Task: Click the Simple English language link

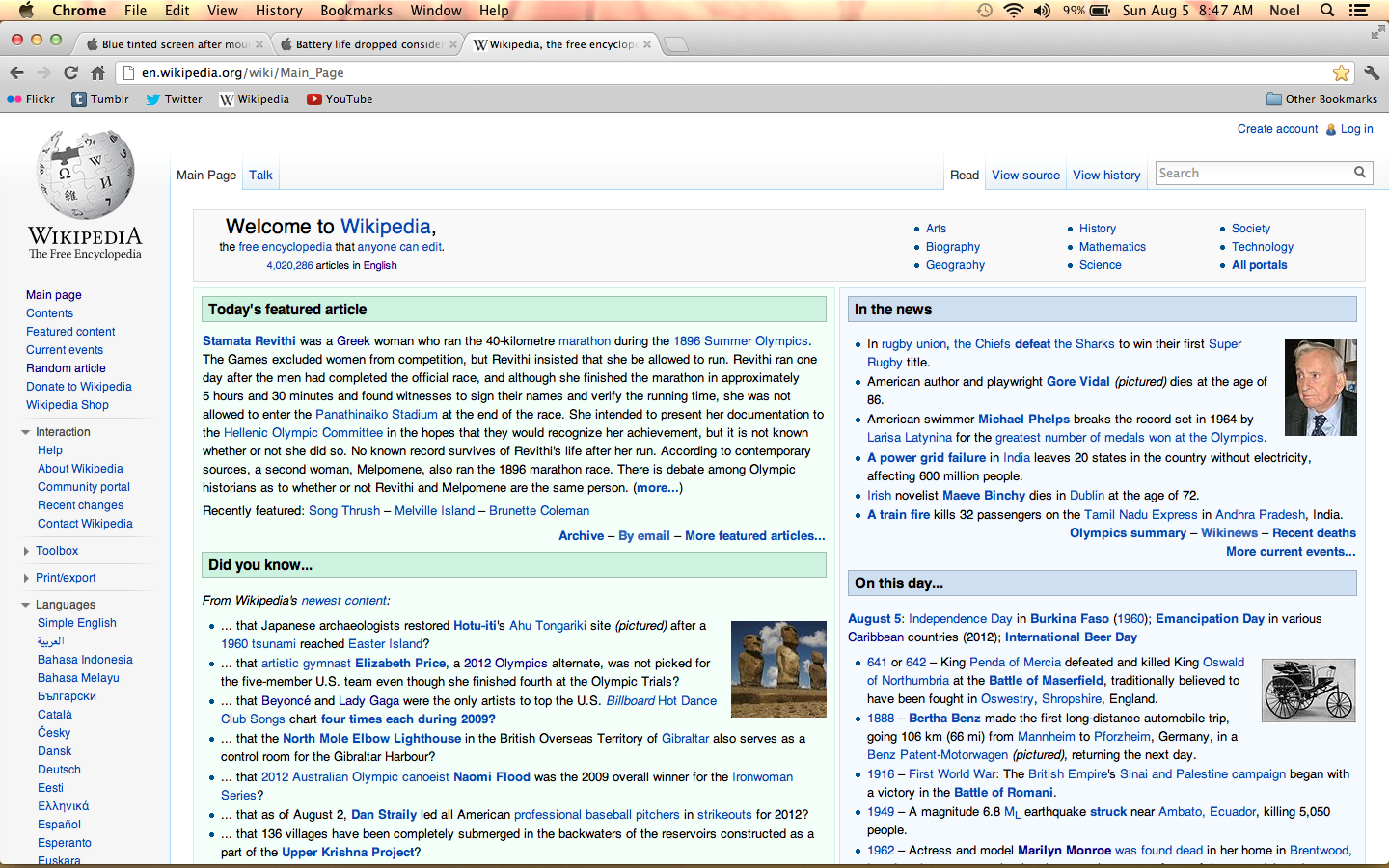Action: pyautogui.click(x=77, y=623)
